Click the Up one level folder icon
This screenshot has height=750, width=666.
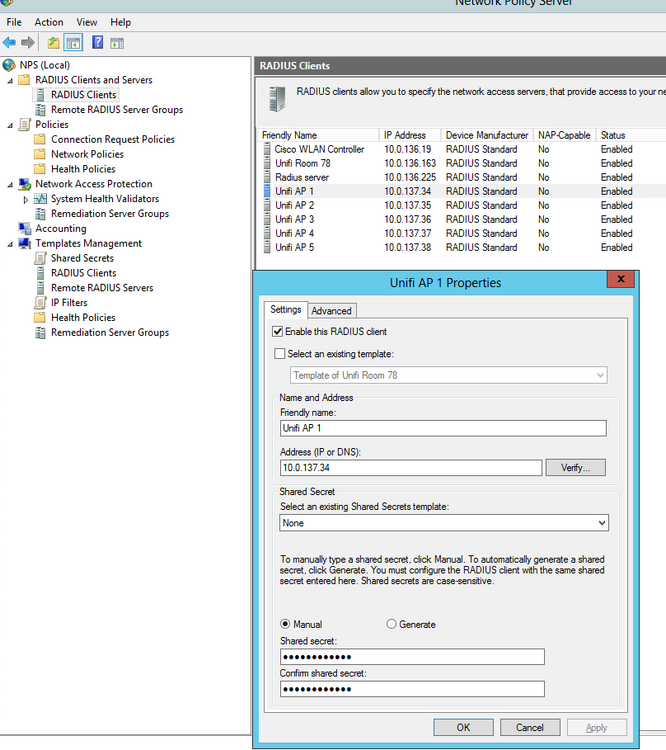coord(54,43)
